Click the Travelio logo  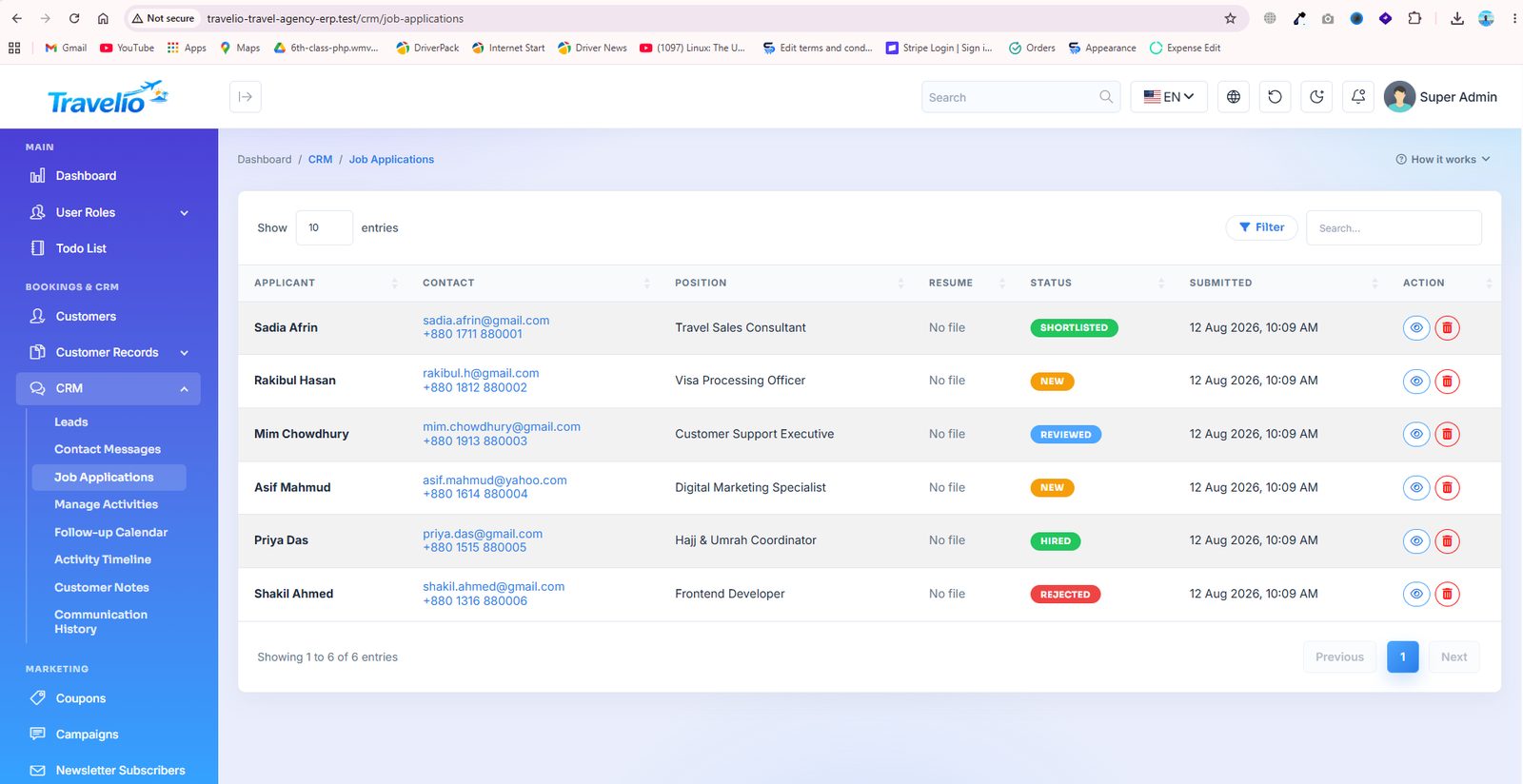pos(108,97)
